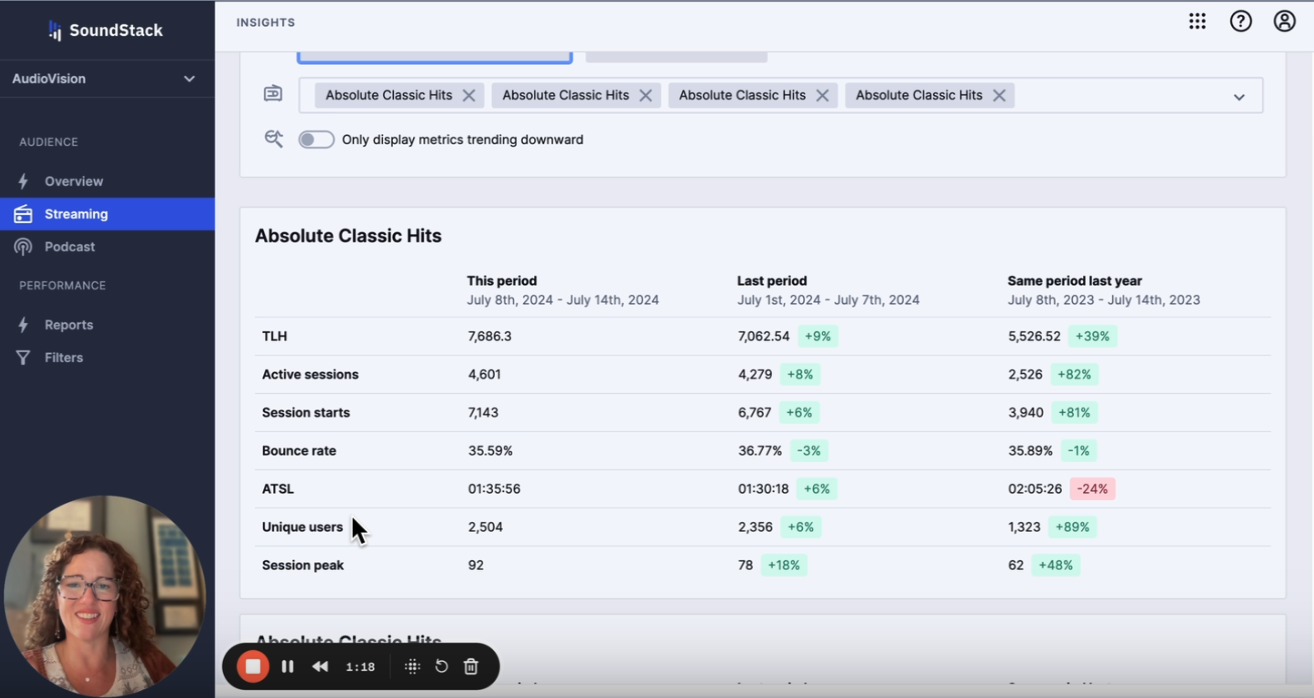Remove the first Absolute Classic Hits tag

(469, 96)
